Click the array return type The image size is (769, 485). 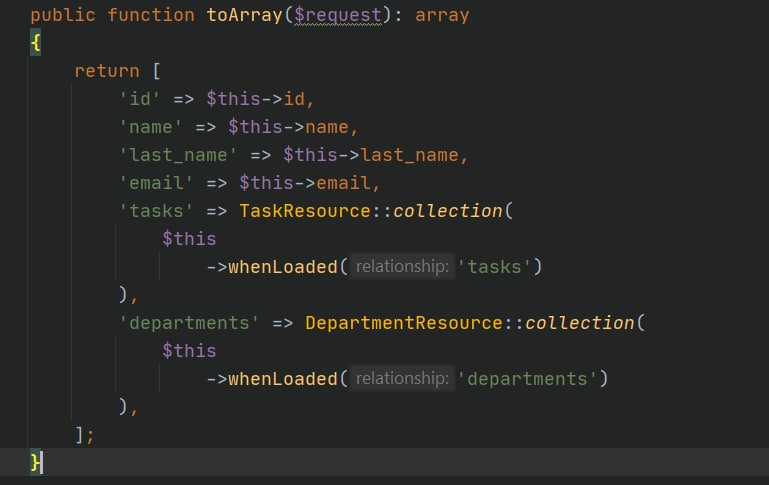click(442, 15)
